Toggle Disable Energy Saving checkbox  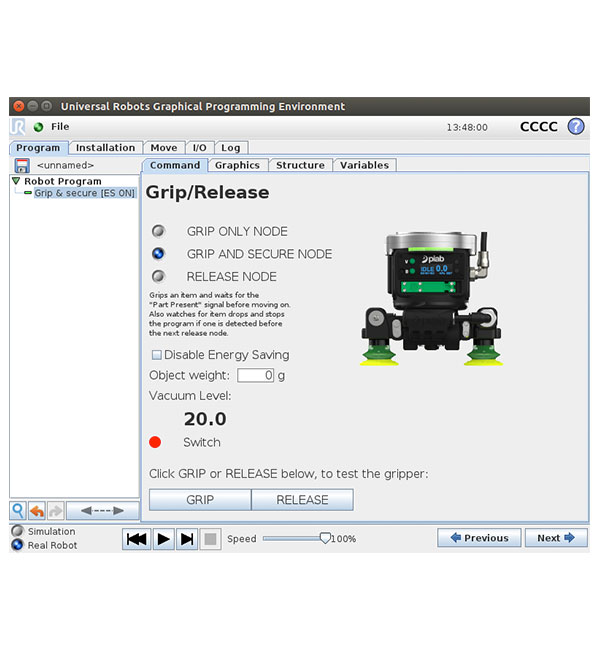click(x=156, y=355)
